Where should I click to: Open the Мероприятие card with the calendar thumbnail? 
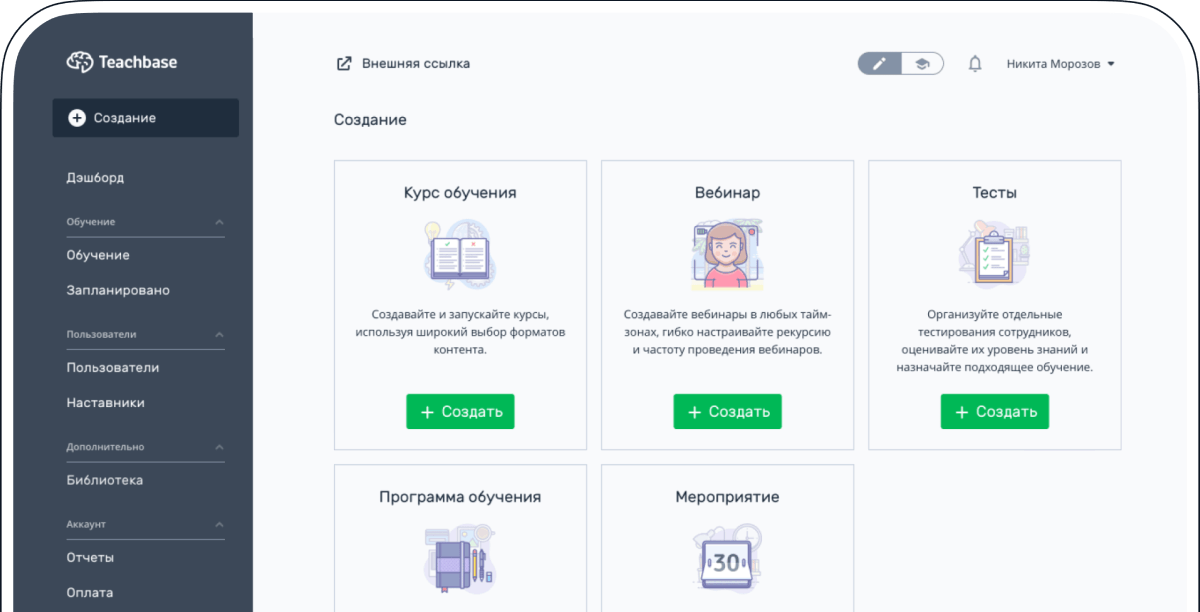point(727,560)
